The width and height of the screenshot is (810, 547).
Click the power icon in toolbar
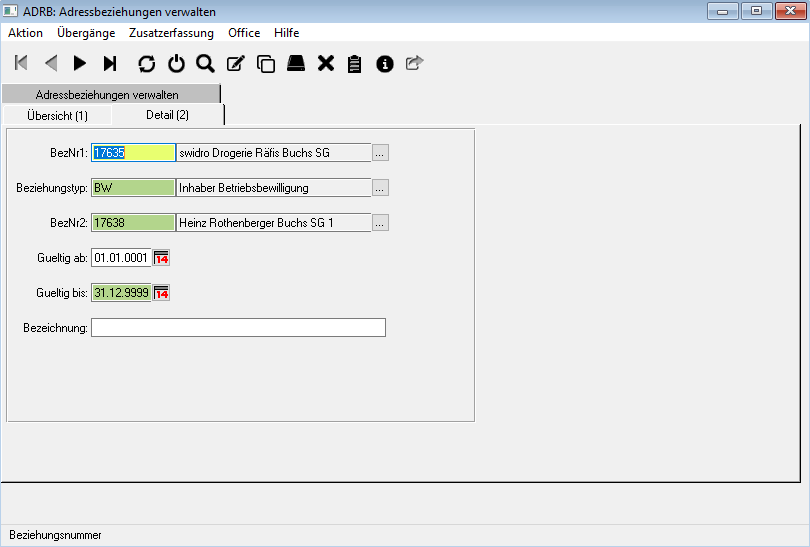coord(176,64)
